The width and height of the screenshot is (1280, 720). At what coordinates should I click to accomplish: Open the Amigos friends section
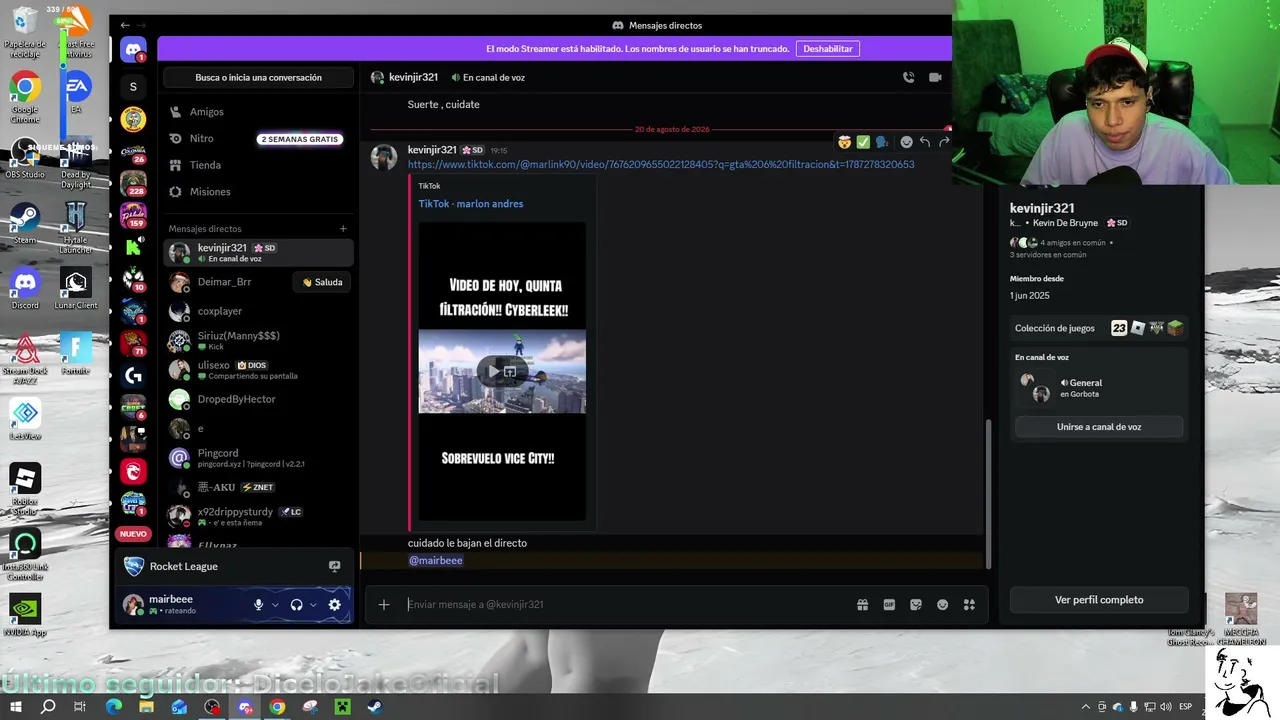pos(258,112)
